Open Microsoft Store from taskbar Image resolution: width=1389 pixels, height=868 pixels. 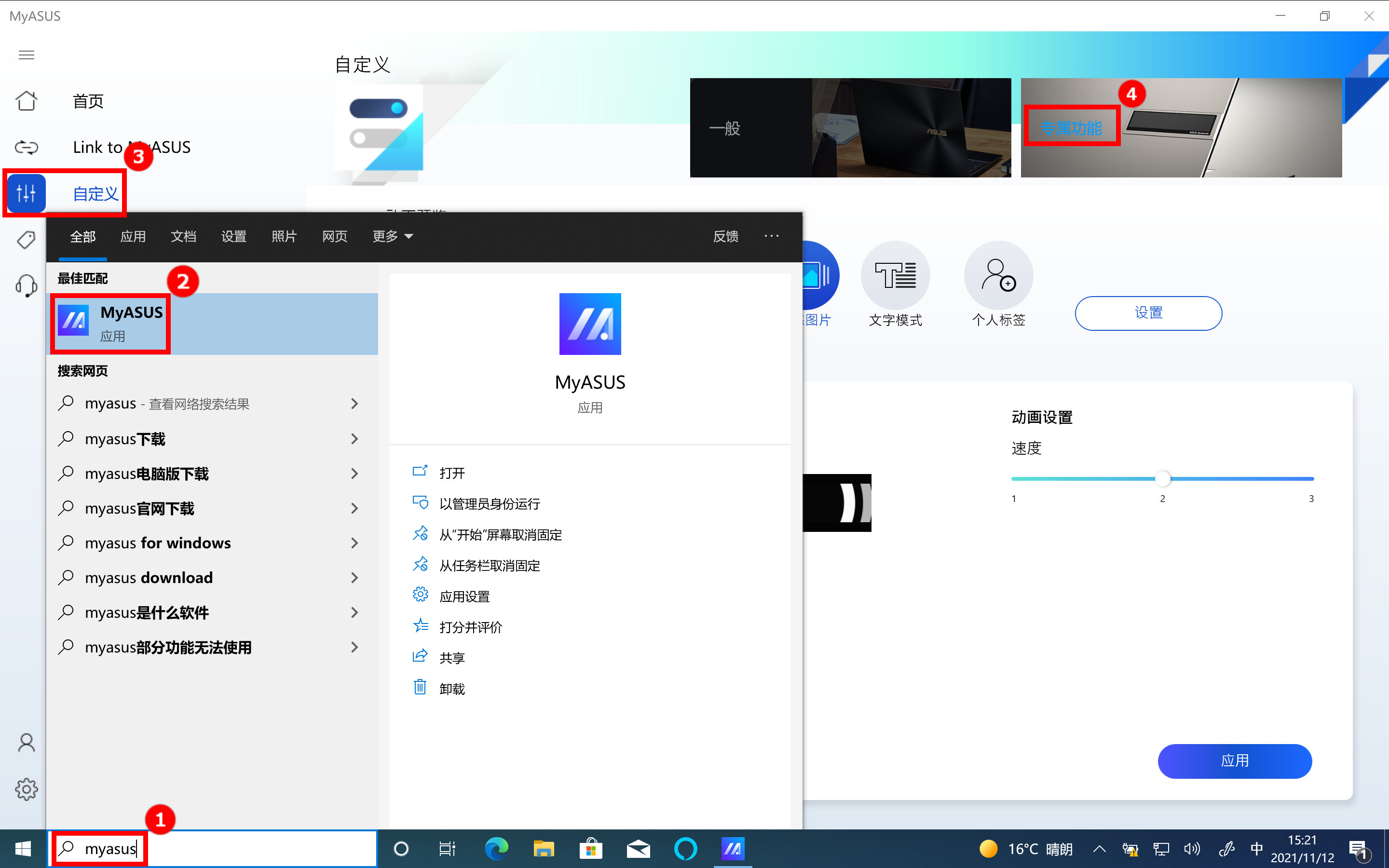591,849
